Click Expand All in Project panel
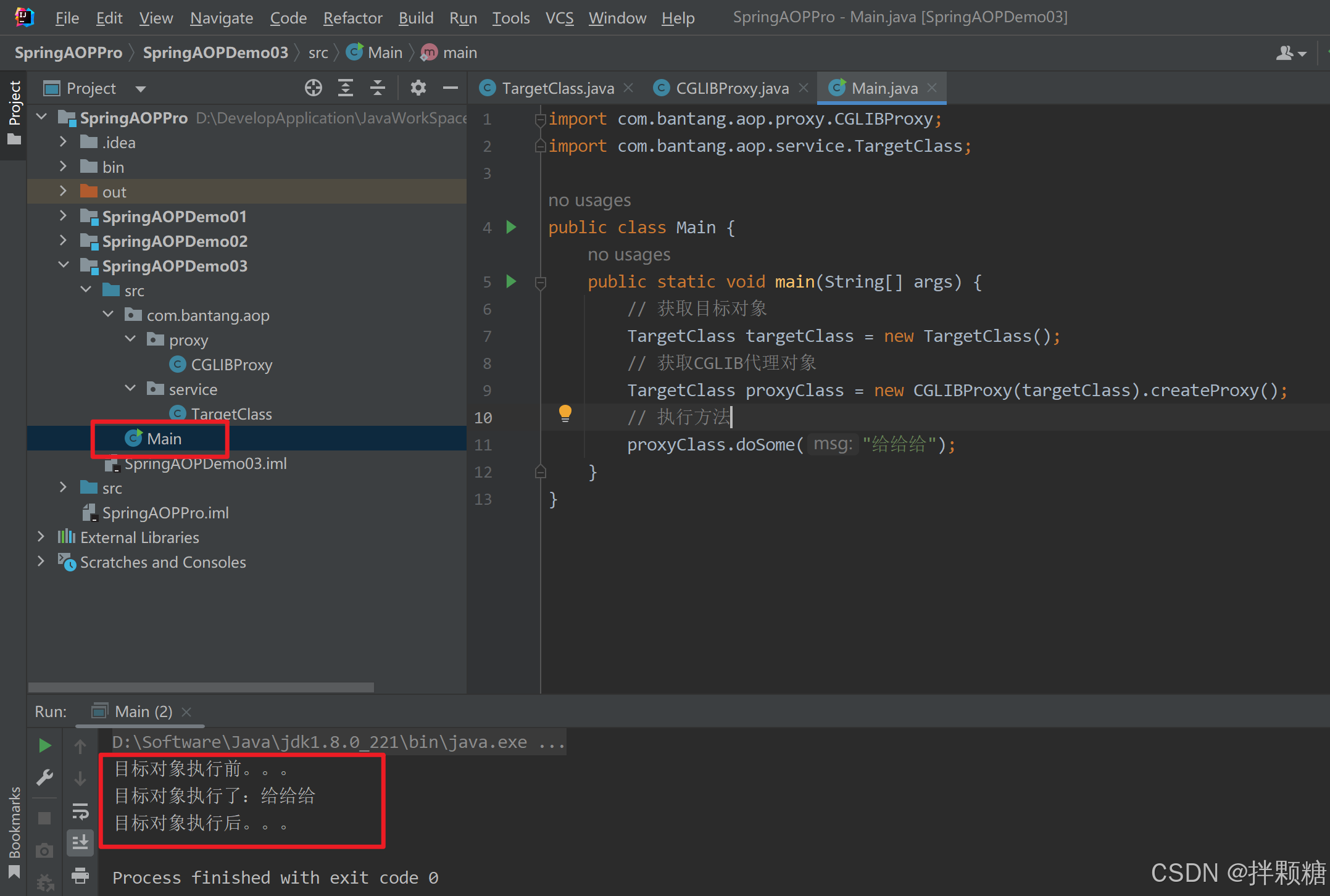1330x896 pixels. 346,88
